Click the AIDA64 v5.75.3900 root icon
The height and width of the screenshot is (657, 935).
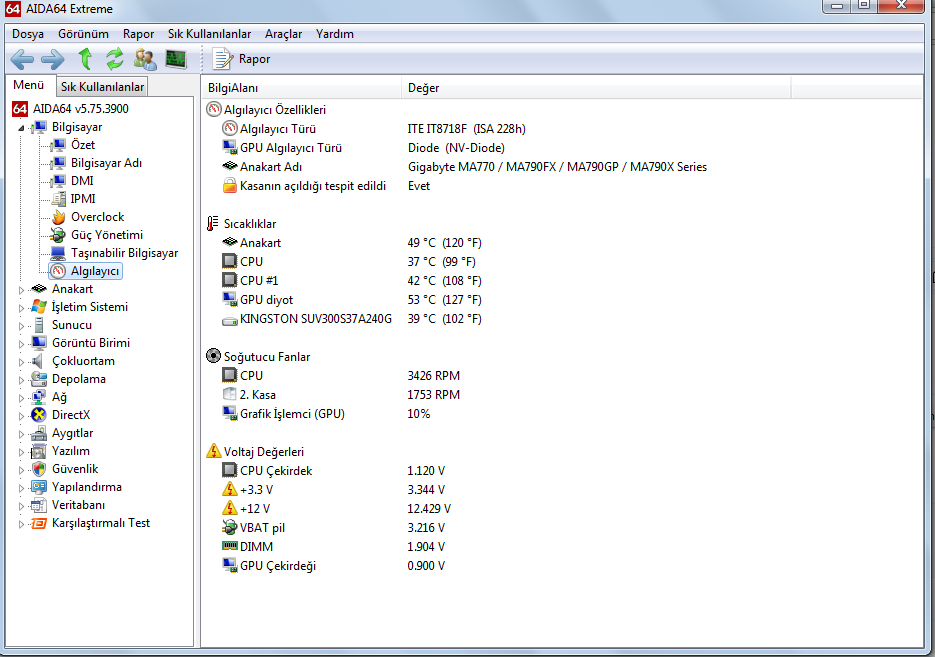(20, 109)
